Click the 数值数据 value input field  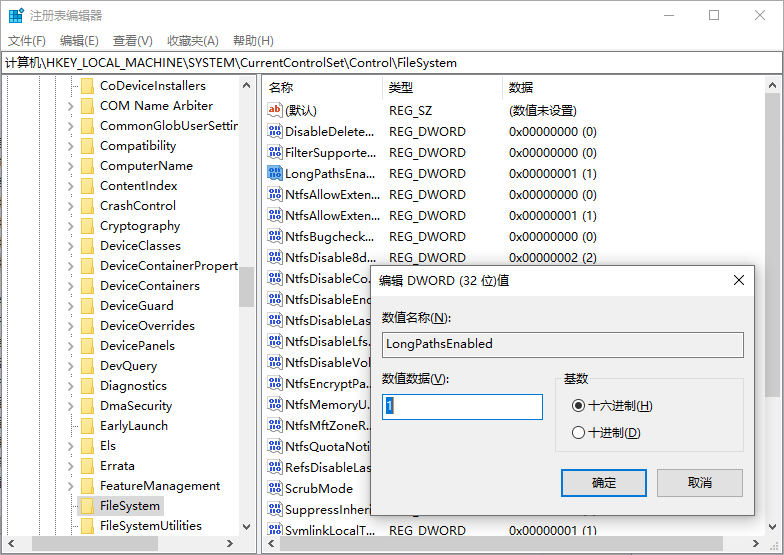(x=462, y=406)
